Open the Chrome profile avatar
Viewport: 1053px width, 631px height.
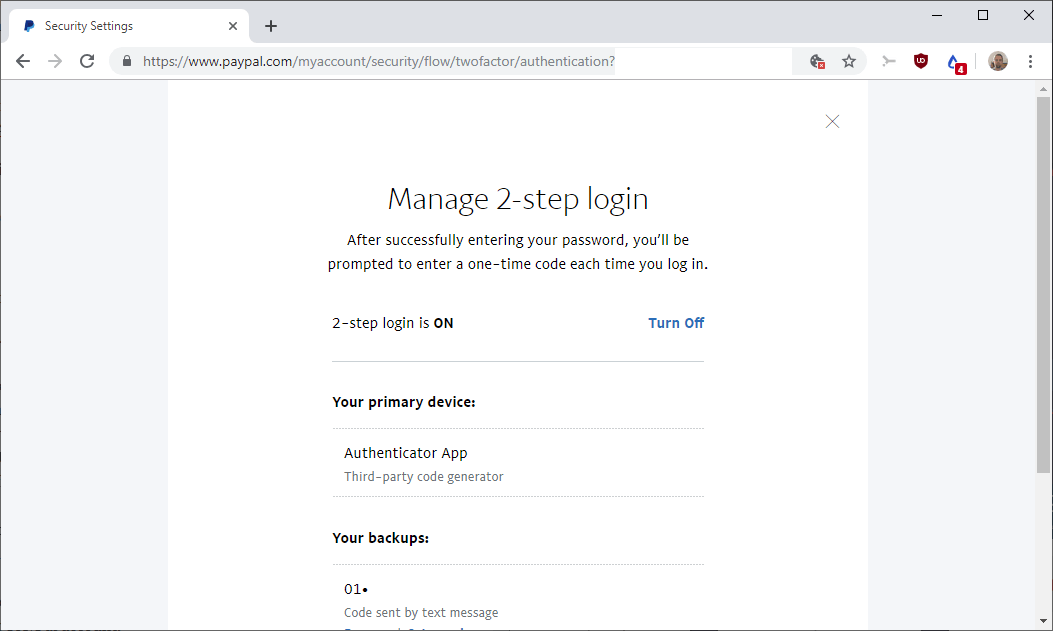pos(998,61)
